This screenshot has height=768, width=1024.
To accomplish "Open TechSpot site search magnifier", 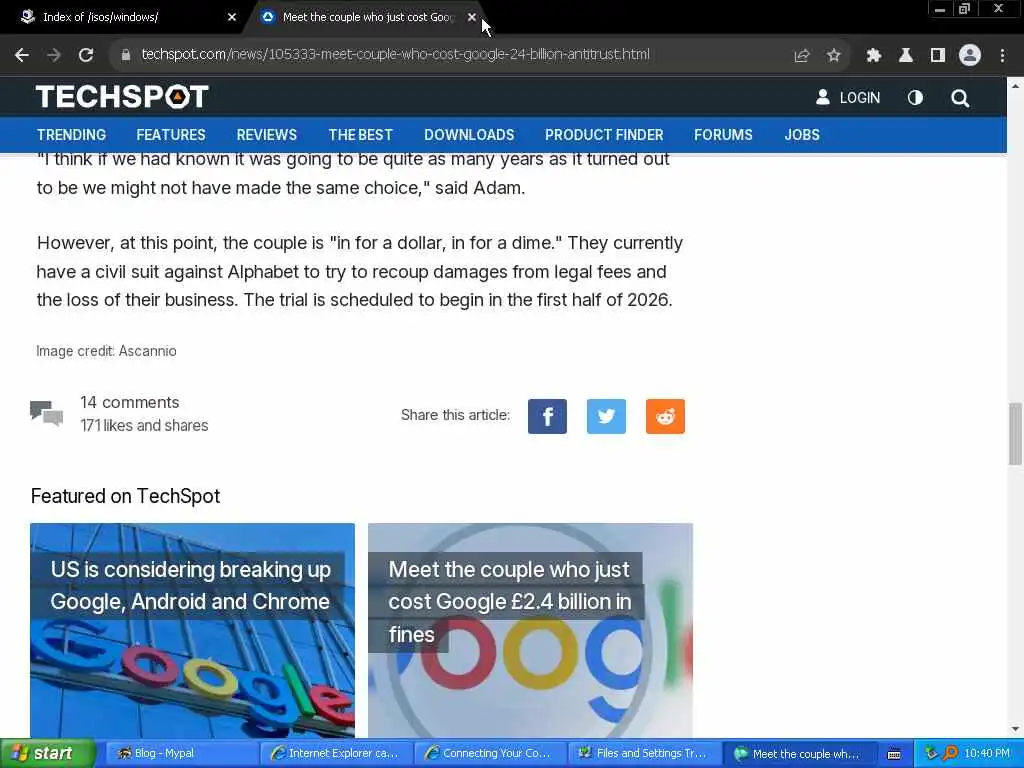I will tap(959, 98).
